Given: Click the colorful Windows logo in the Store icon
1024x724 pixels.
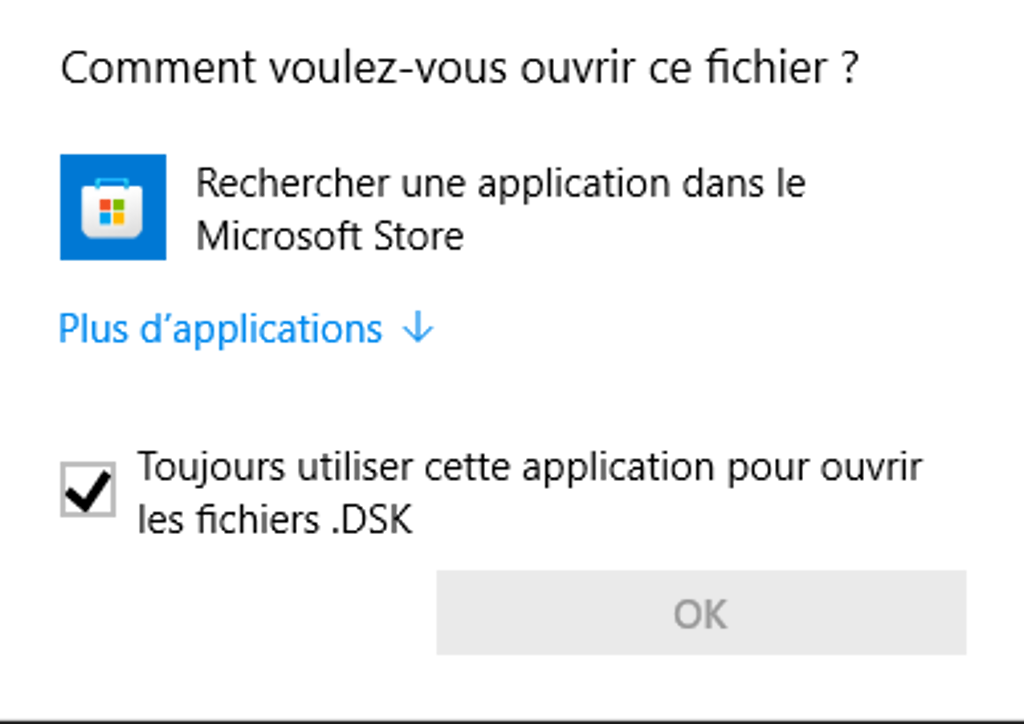Looking at the screenshot, I should point(112,212).
